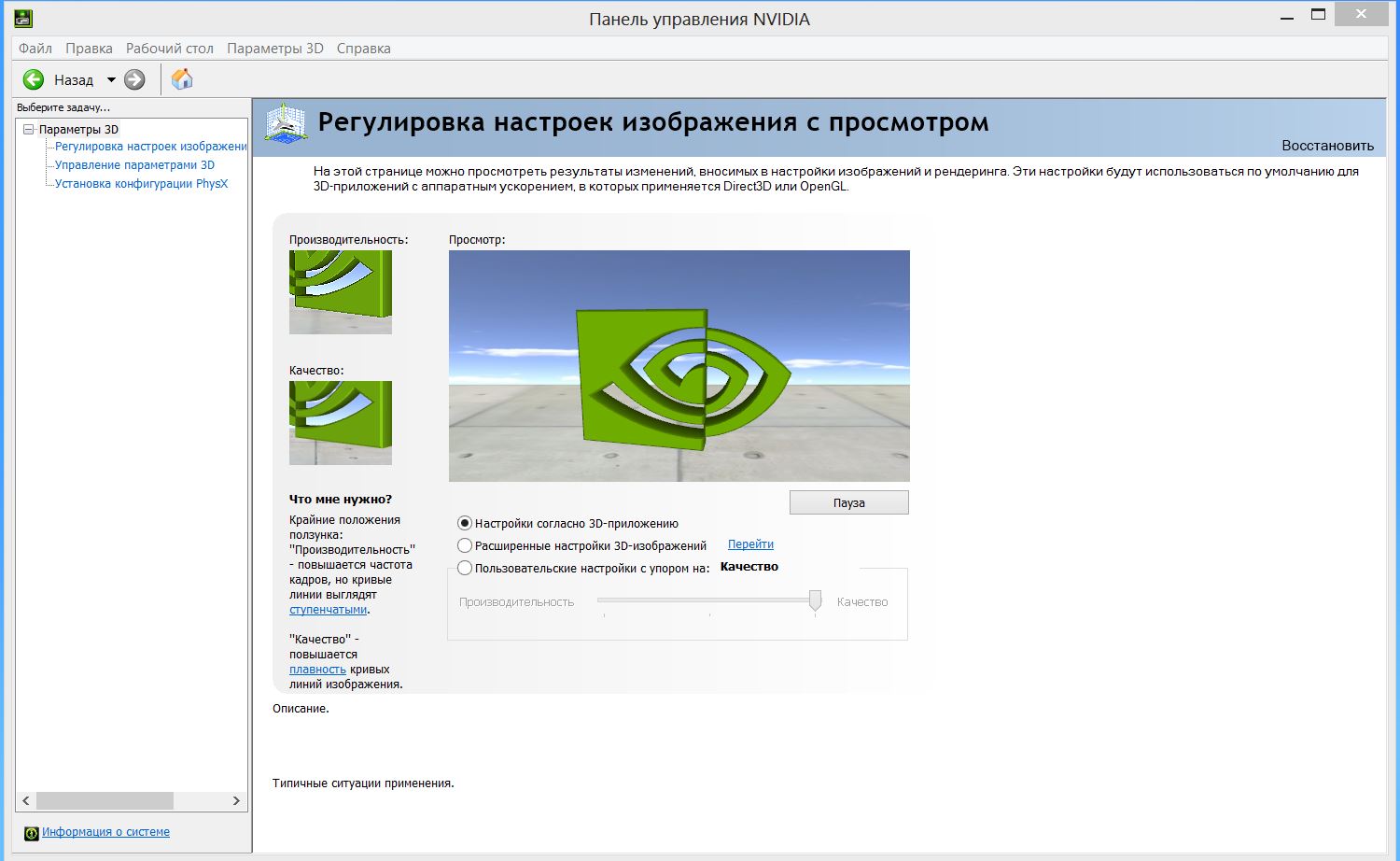The image size is (1400, 861).
Task: Select Настройки согласно 3D-приложению radio button
Action: point(465,524)
